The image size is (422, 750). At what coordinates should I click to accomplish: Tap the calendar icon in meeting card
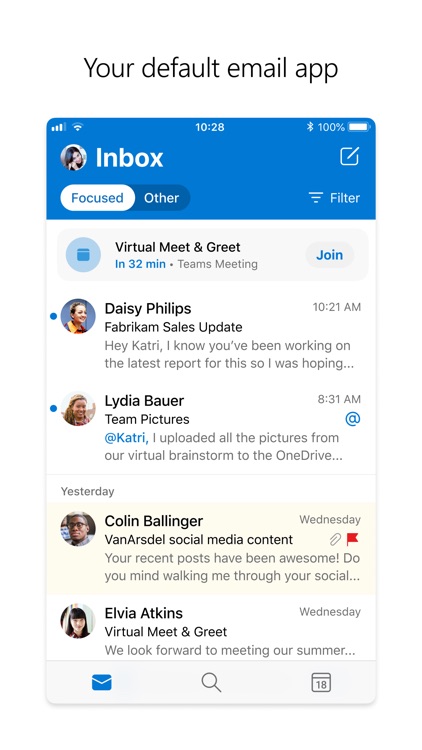[x=83, y=255]
